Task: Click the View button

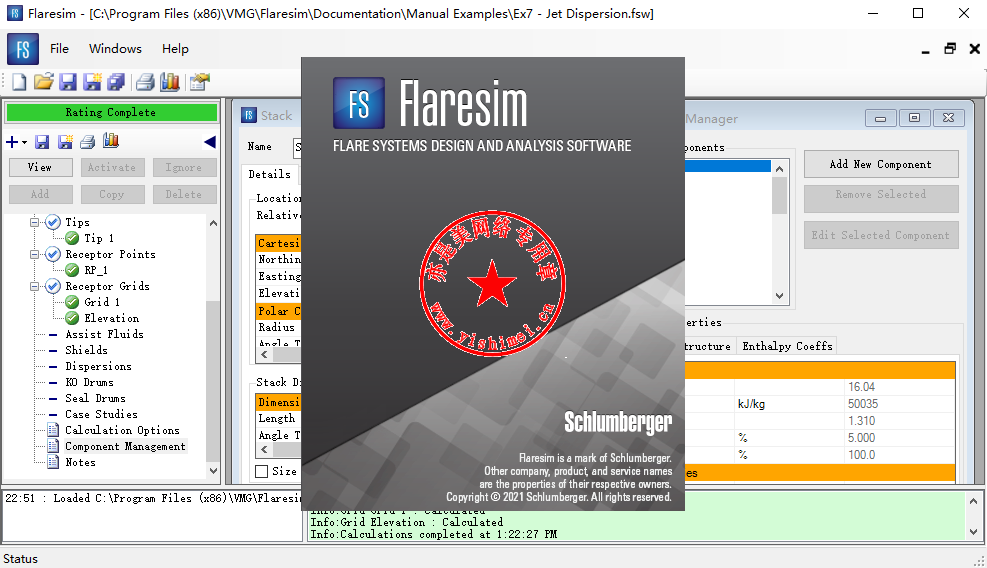Action: (x=40, y=168)
